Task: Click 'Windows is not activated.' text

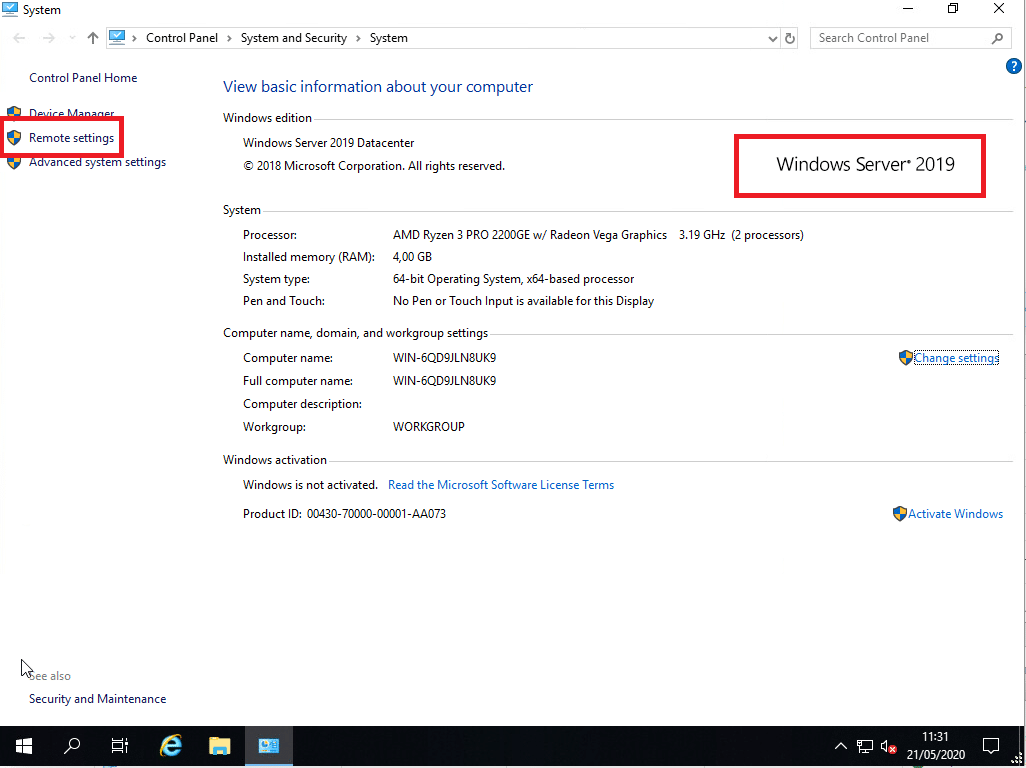Action: tap(310, 485)
